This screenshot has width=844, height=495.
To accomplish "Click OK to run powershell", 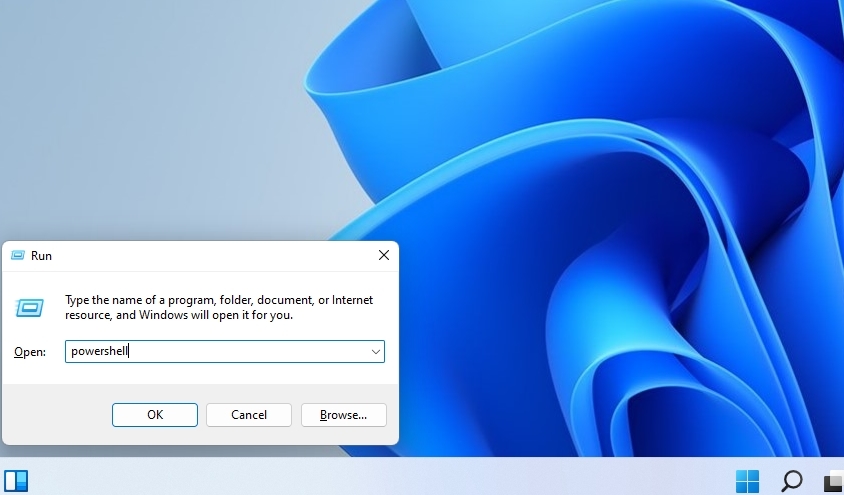I will click(154, 415).
